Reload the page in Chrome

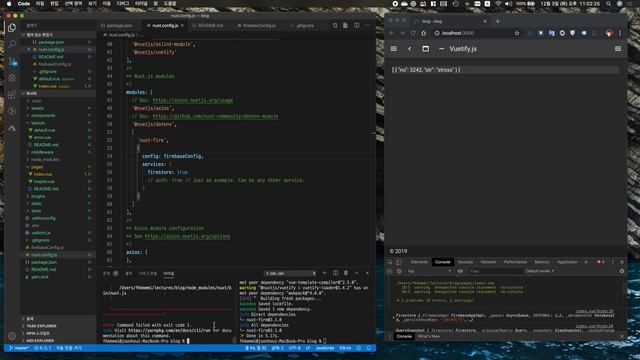pos(413,33)
